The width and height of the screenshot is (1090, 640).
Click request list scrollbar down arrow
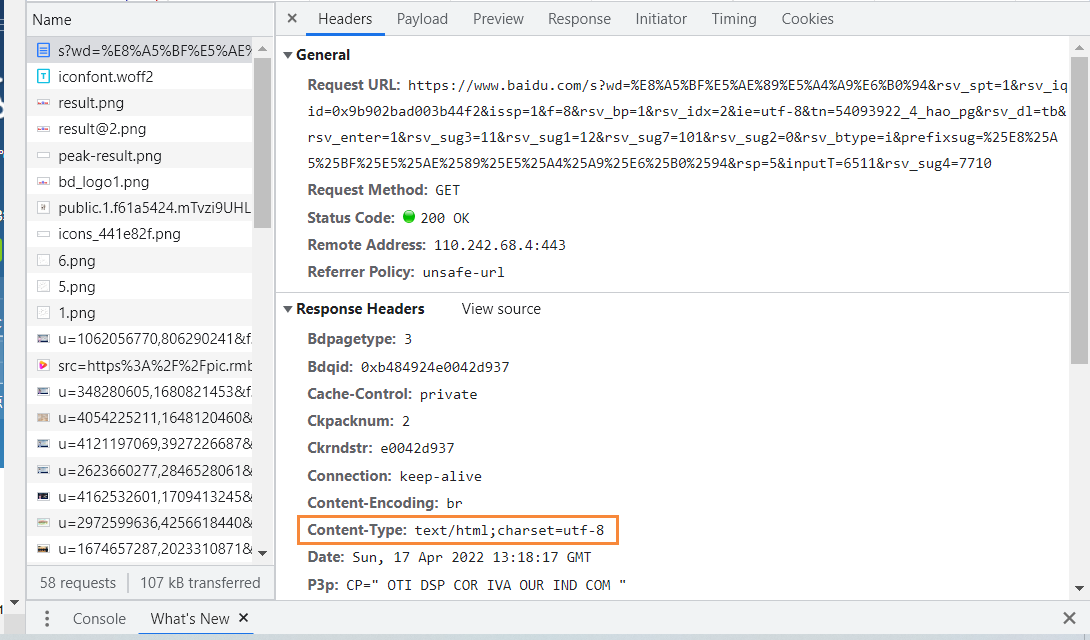click(262, 553)
